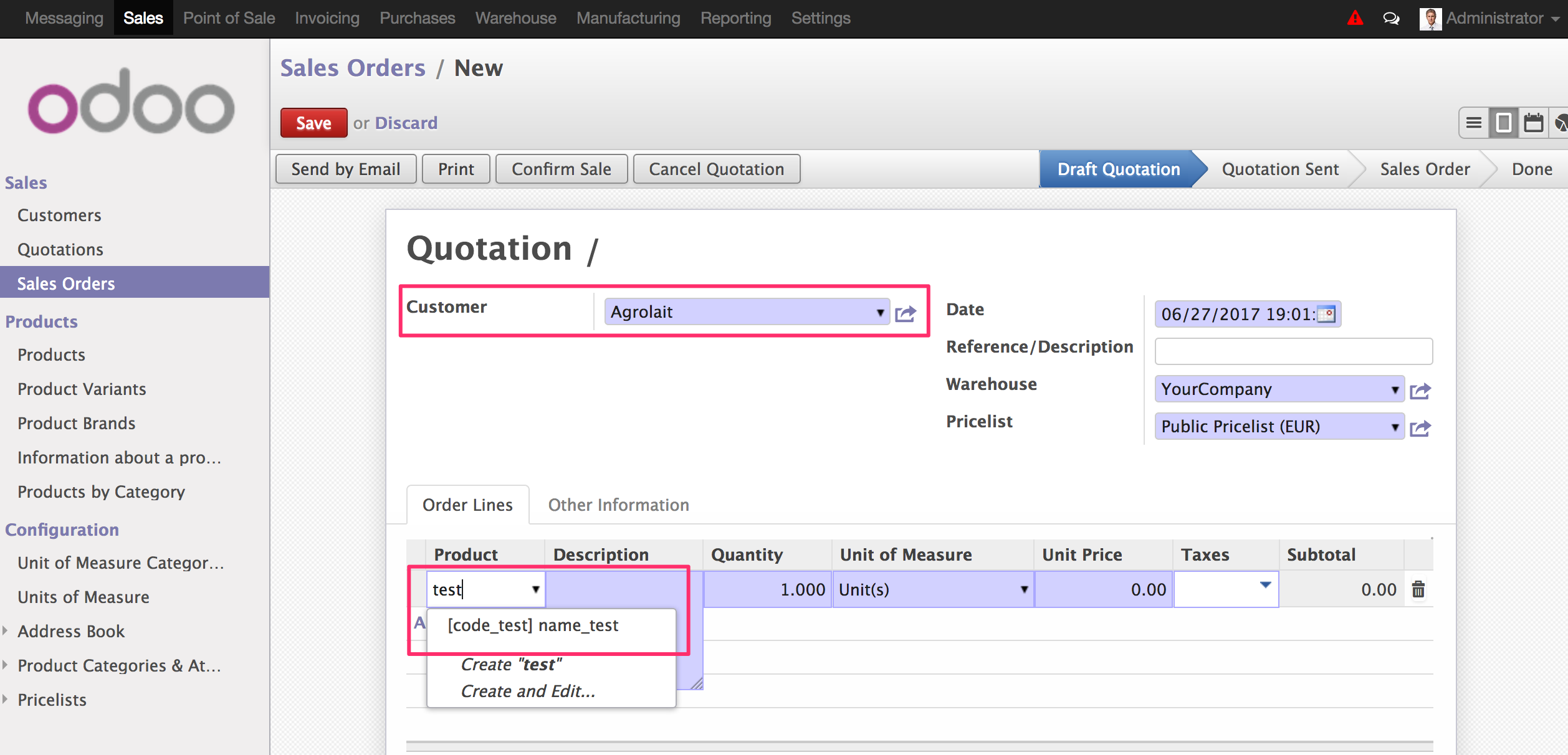1568x755 pixels.
Task: Click the red warning alert icon
Action: tap(1354, 18)
